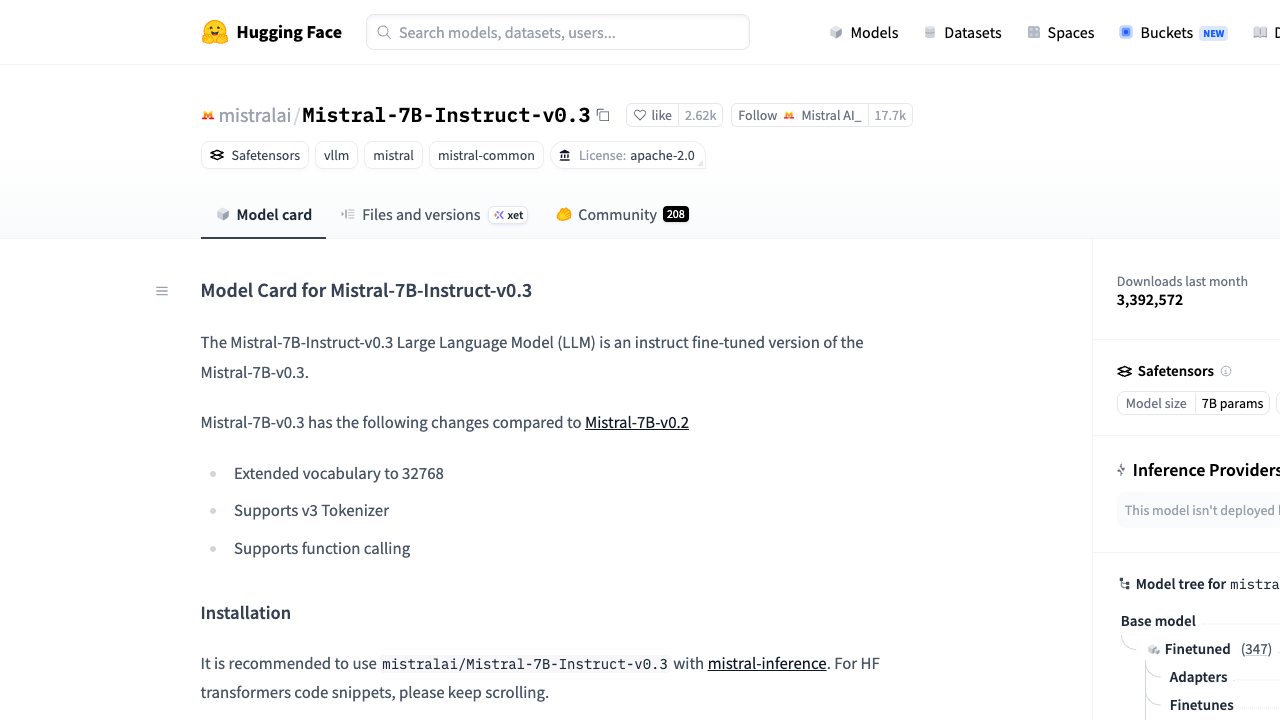Click 'Supports v3 Tokenizer' bullet
The width and height of the screenshot is (1280, 720).
[x=311, y=510]
